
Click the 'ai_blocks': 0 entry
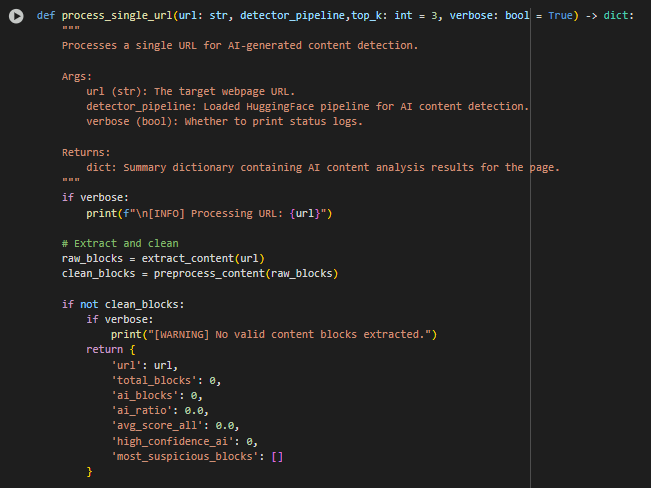pos(157,395)
